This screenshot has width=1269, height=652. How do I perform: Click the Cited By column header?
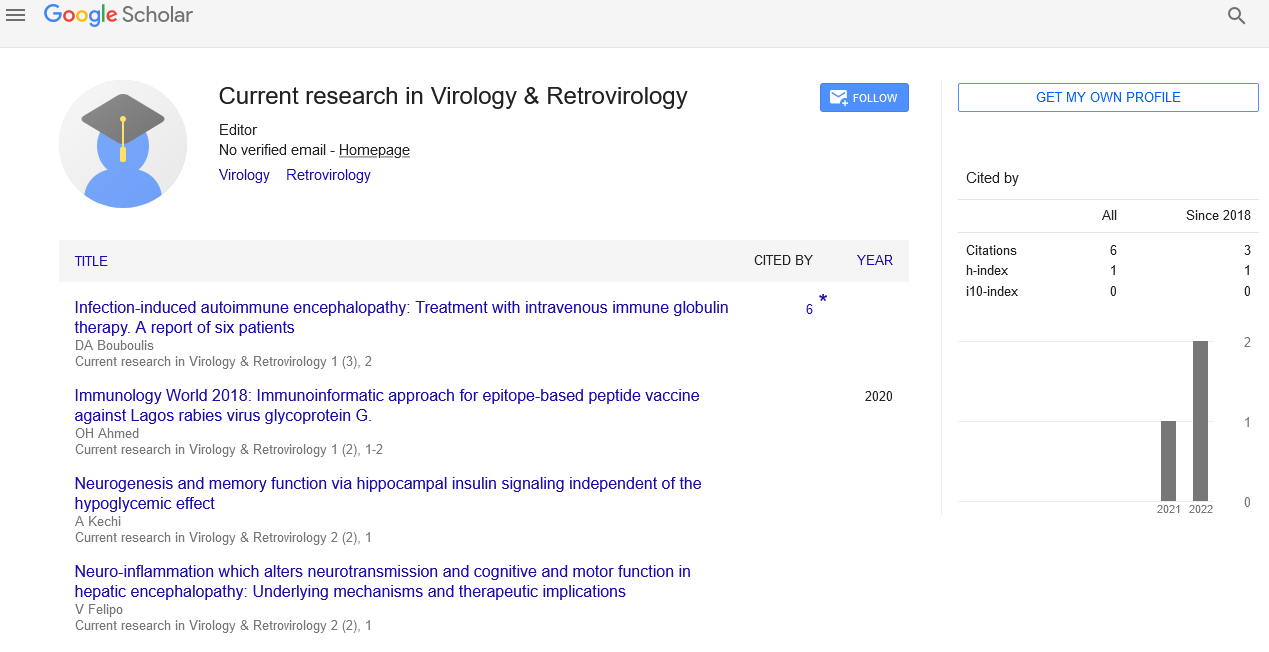point(783,260)
